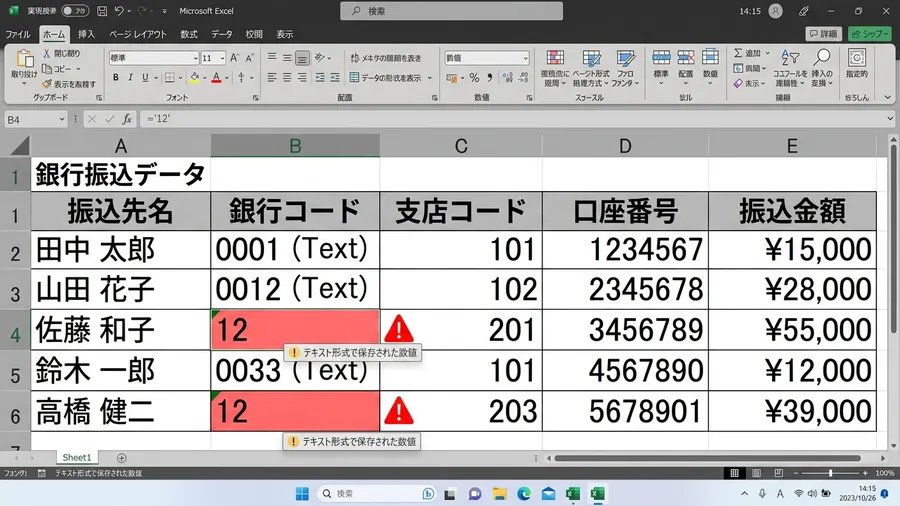Open the Cell Styles gallery
The width and height of the screenshot is (900, 506).
click(625, 68)
